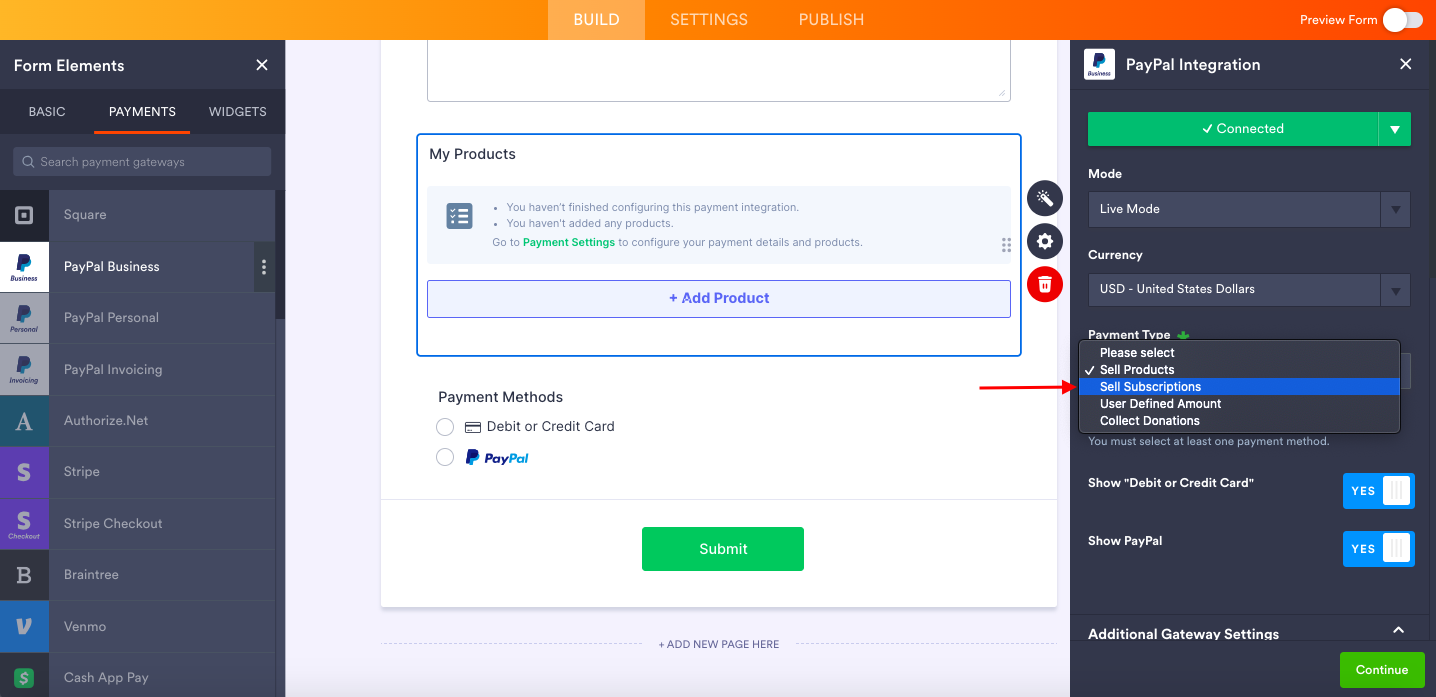The image size is (1436, 697).
Task: Choose the Venmo gateway icon
Action: (x=24, y=627)
